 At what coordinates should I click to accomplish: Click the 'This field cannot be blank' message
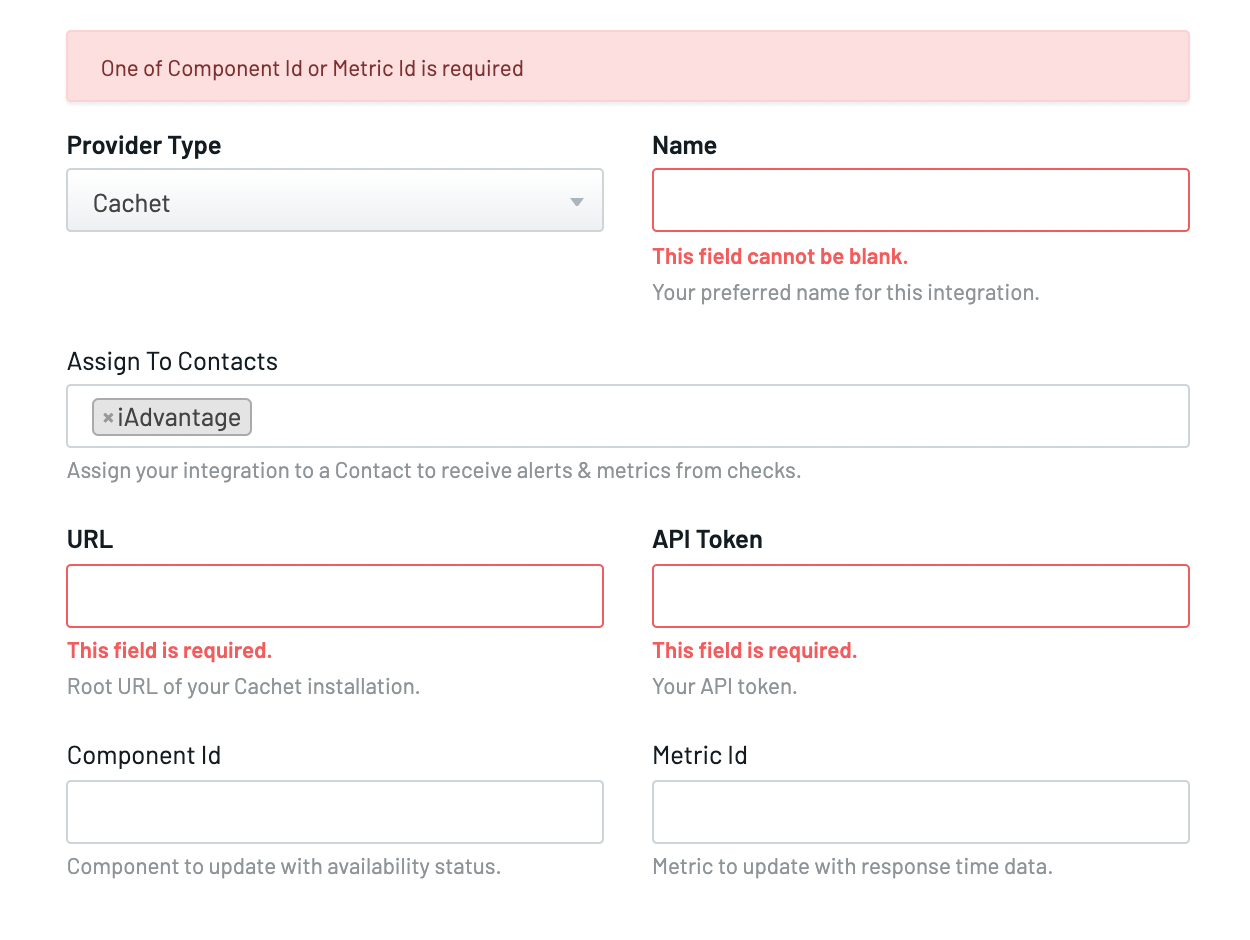pos(780,257)
